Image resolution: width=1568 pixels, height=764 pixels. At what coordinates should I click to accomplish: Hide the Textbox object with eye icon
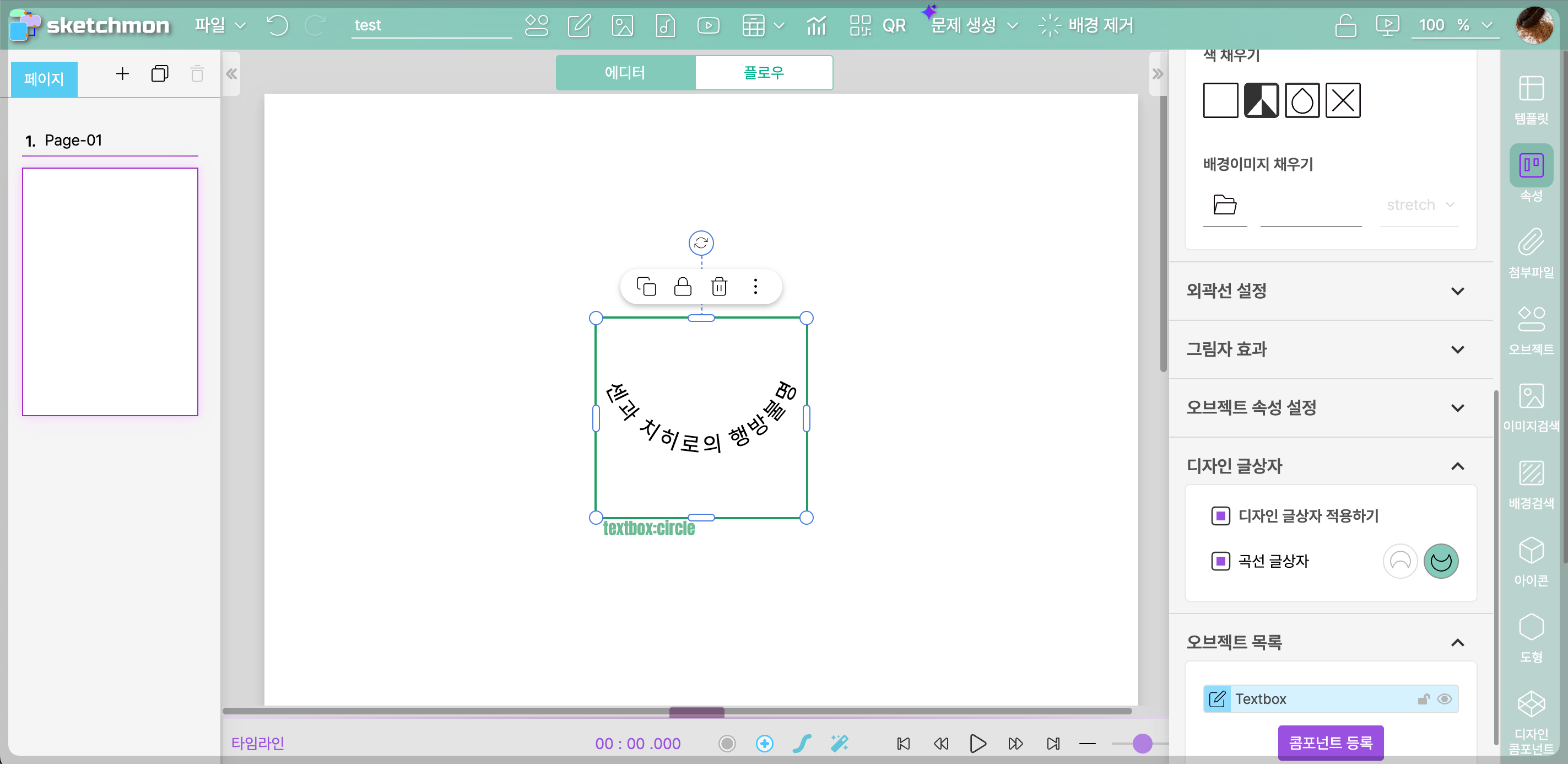[x=1444, y=699]
